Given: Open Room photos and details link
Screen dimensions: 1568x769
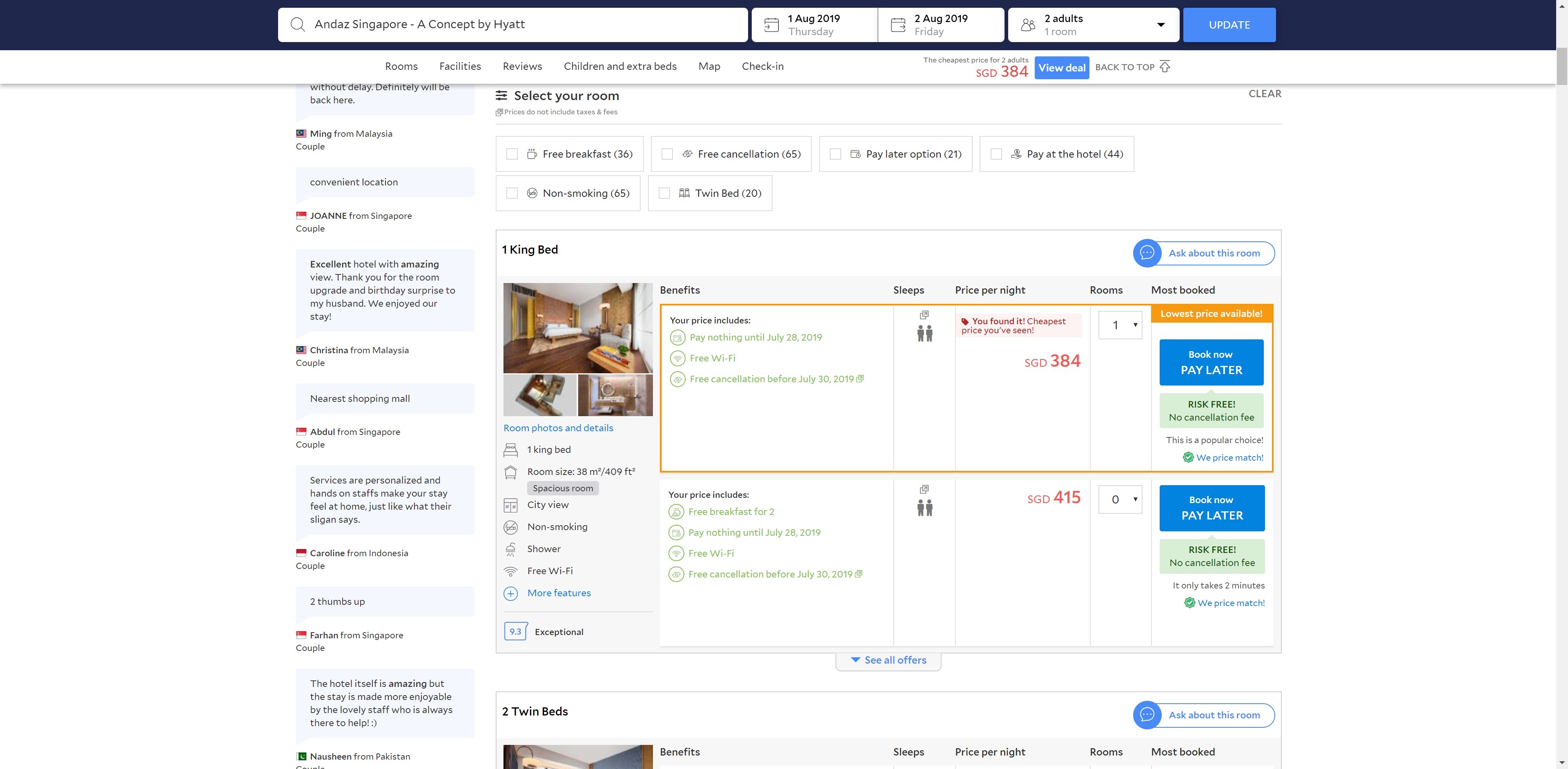Looking at the screenshot, I should point(558,428).
